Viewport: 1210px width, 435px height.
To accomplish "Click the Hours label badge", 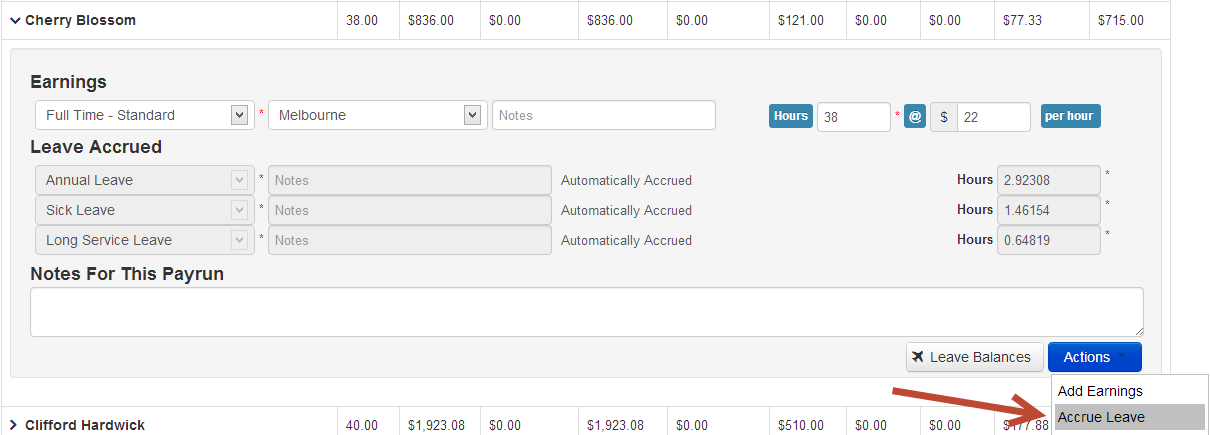I will 790,116.
